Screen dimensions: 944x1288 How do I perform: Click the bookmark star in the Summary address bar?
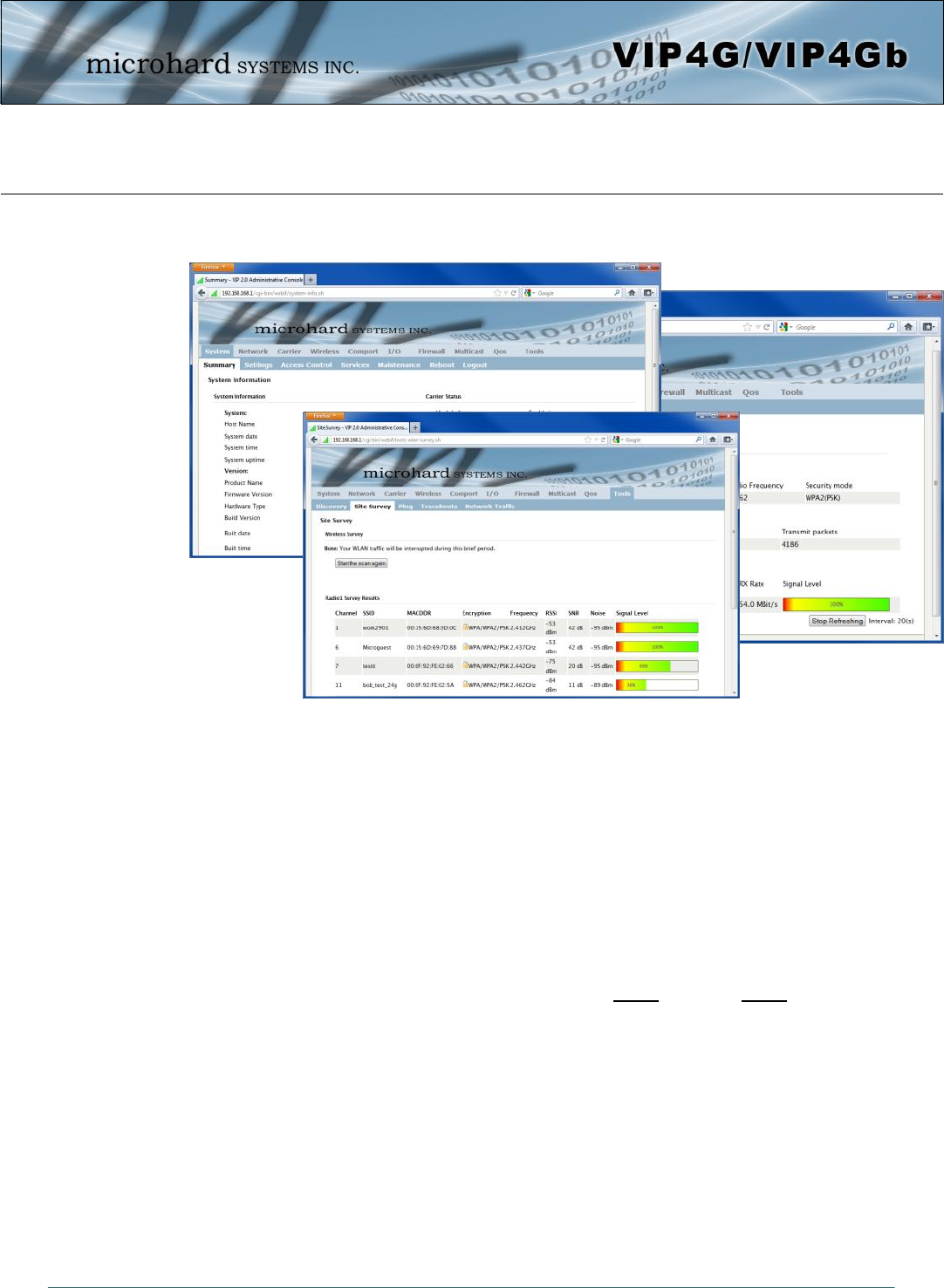point(497,293)
